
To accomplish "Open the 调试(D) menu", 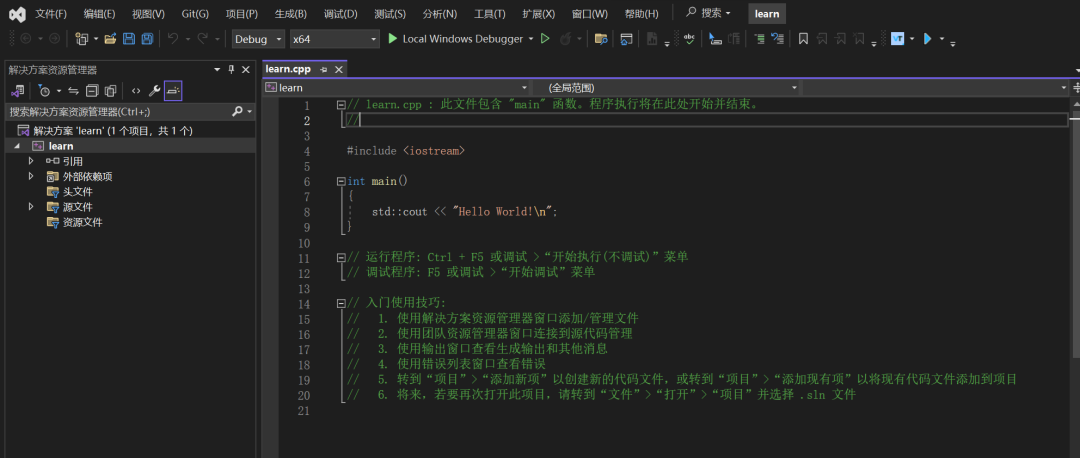I will click(340, 14).
